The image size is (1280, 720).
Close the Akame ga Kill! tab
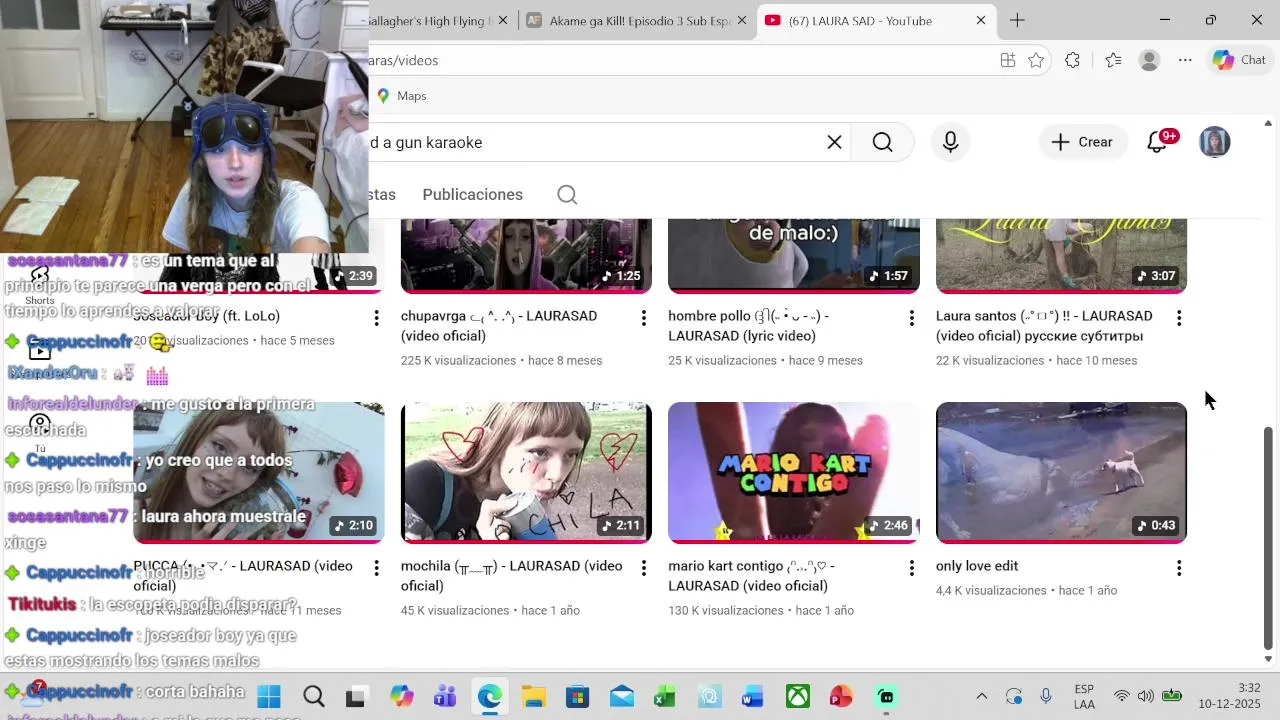[741, 20]
